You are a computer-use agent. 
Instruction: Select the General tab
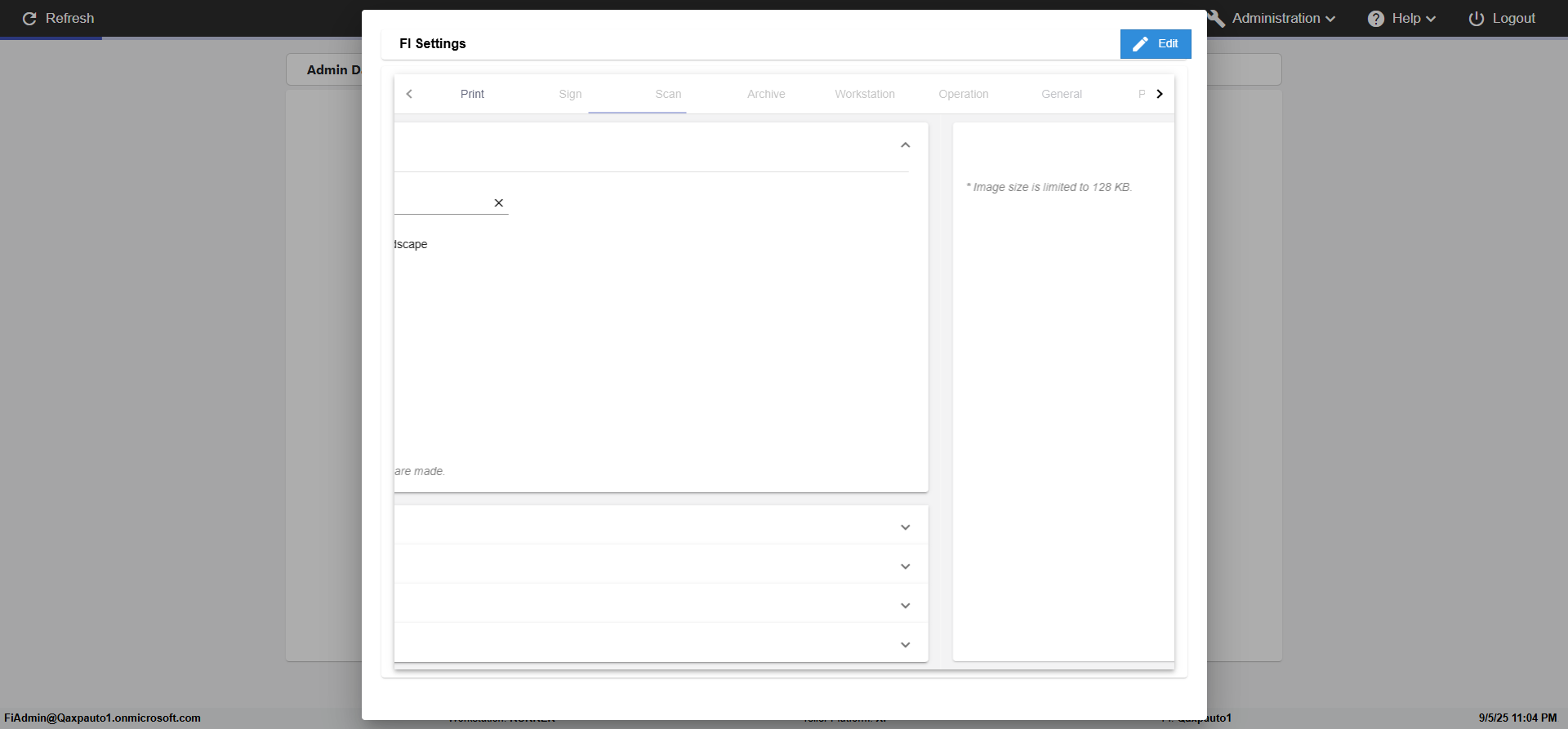[1062, 94]
